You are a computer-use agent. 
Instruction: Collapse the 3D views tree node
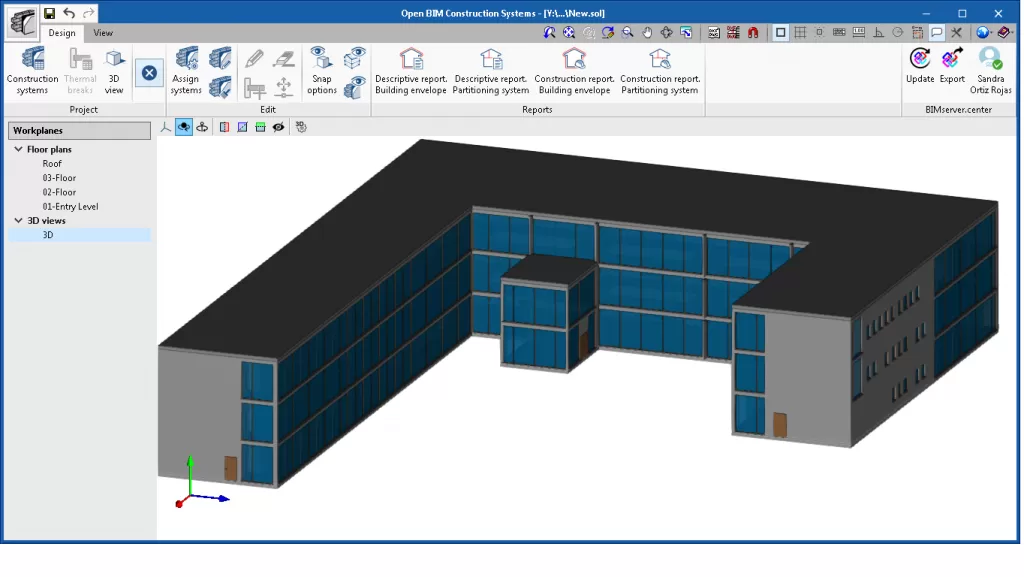(18, 220)
